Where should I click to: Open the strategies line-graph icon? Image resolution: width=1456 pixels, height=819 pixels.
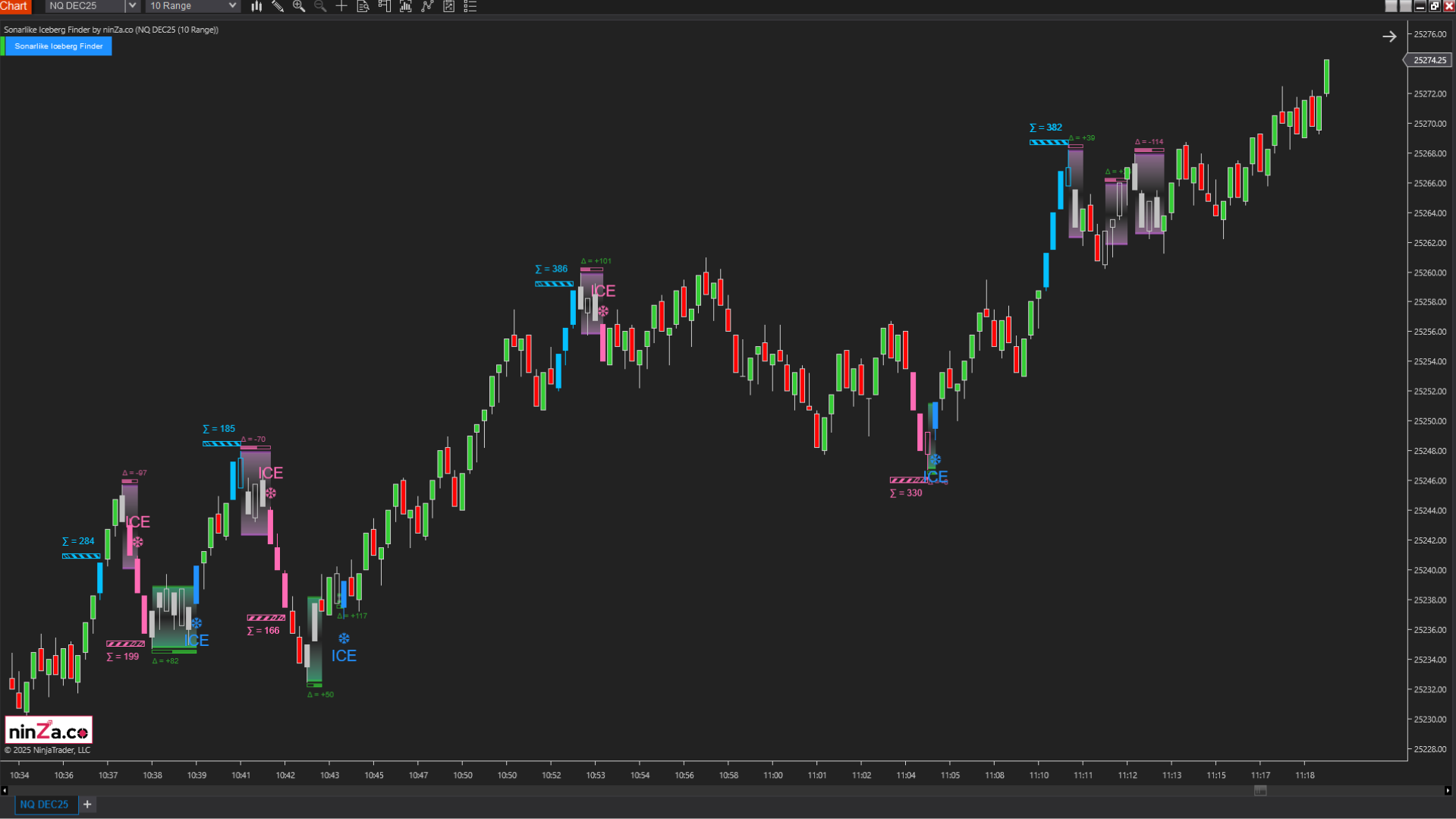pos(426,6)
